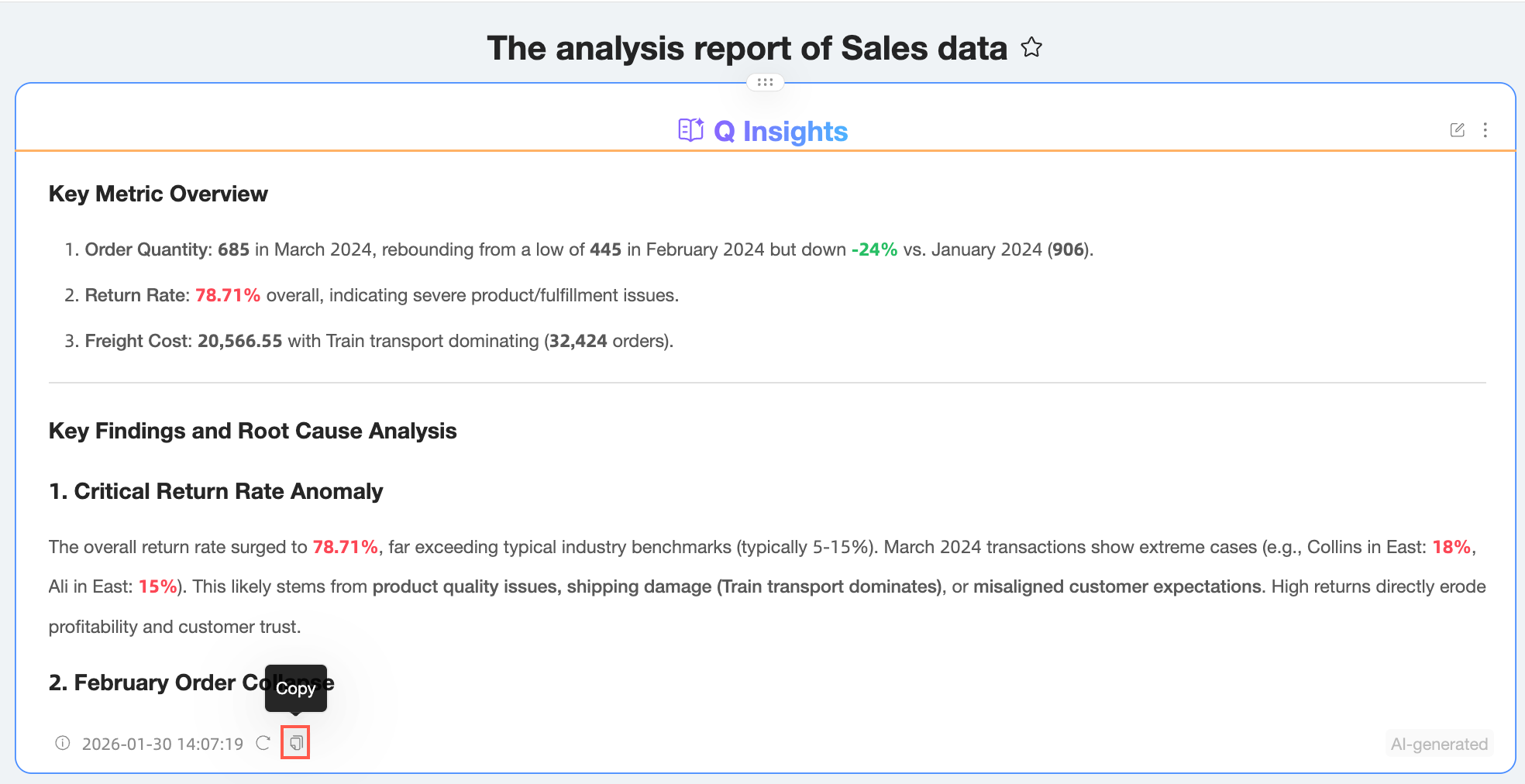Open the vertical three-dot more options menu

[x=1485, y=130]
